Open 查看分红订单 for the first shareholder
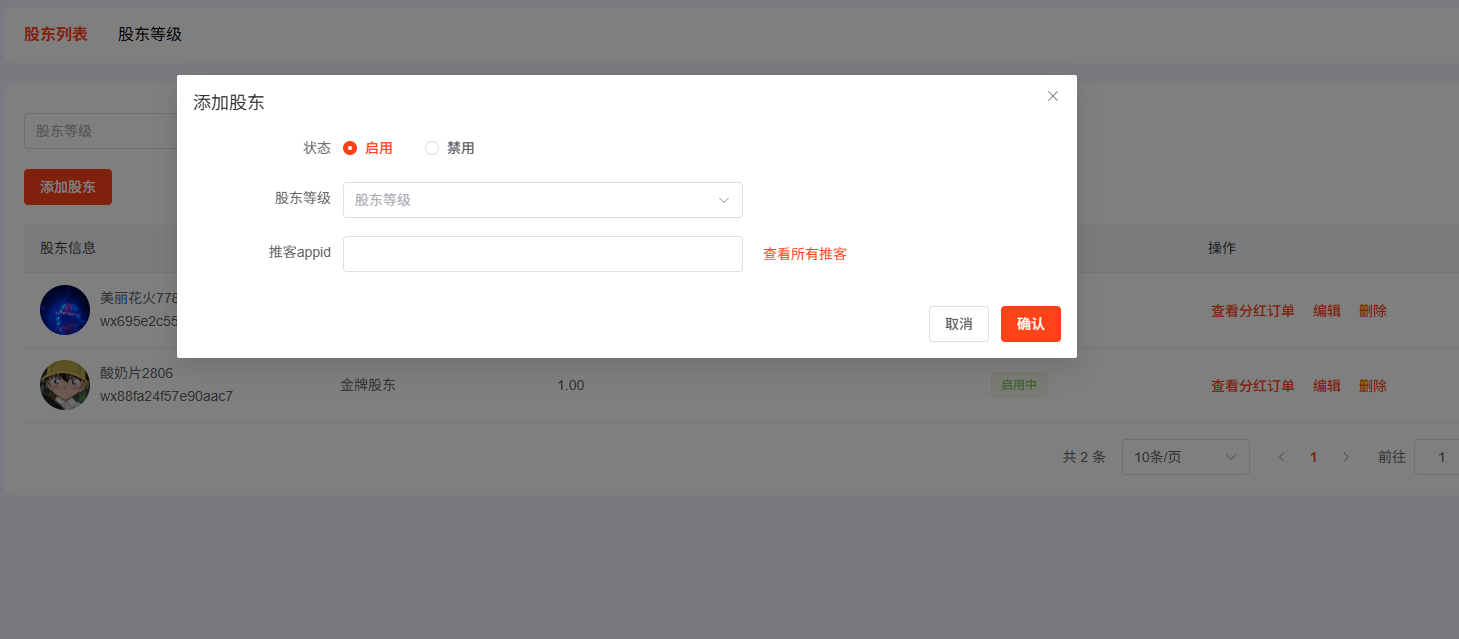The width and height of the screenshot is (1459, 639). (1252, 311)
